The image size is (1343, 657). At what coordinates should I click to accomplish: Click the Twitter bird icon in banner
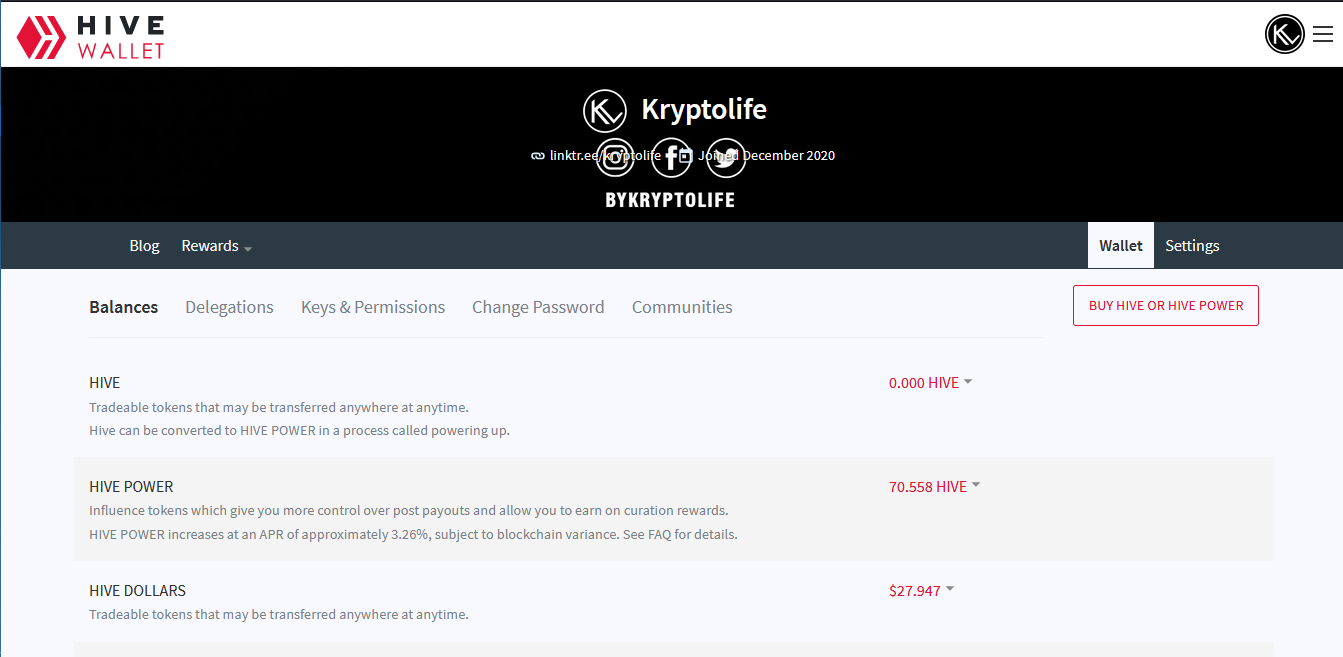click(x=726, y=158)
